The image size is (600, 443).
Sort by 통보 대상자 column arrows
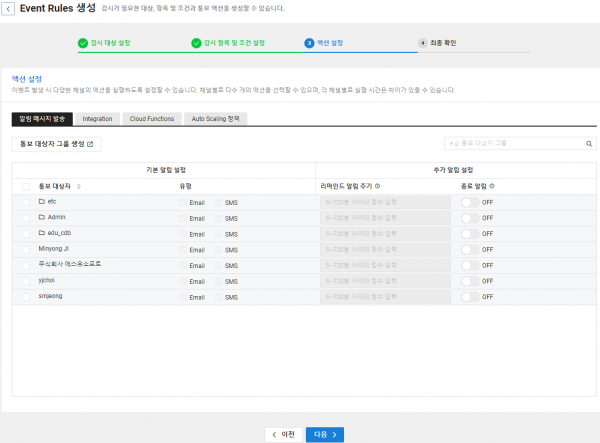pos(79,187)
